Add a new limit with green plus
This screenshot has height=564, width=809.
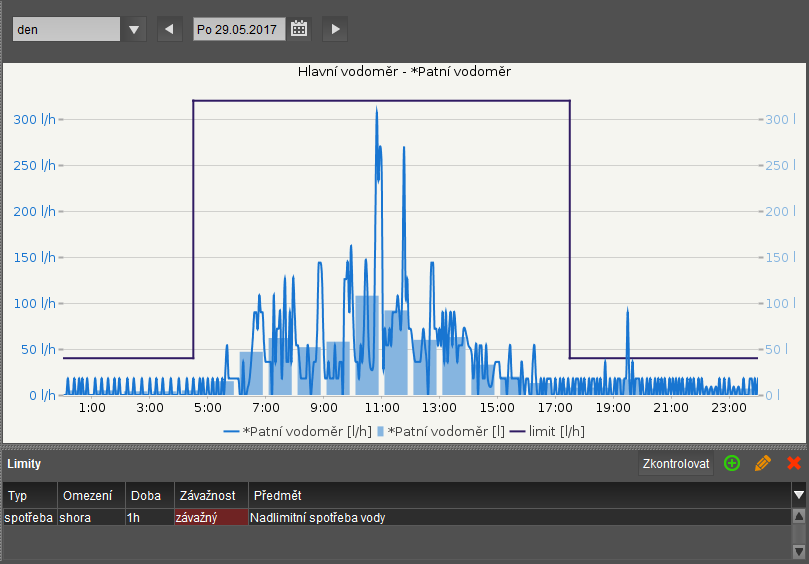(732, 463)
